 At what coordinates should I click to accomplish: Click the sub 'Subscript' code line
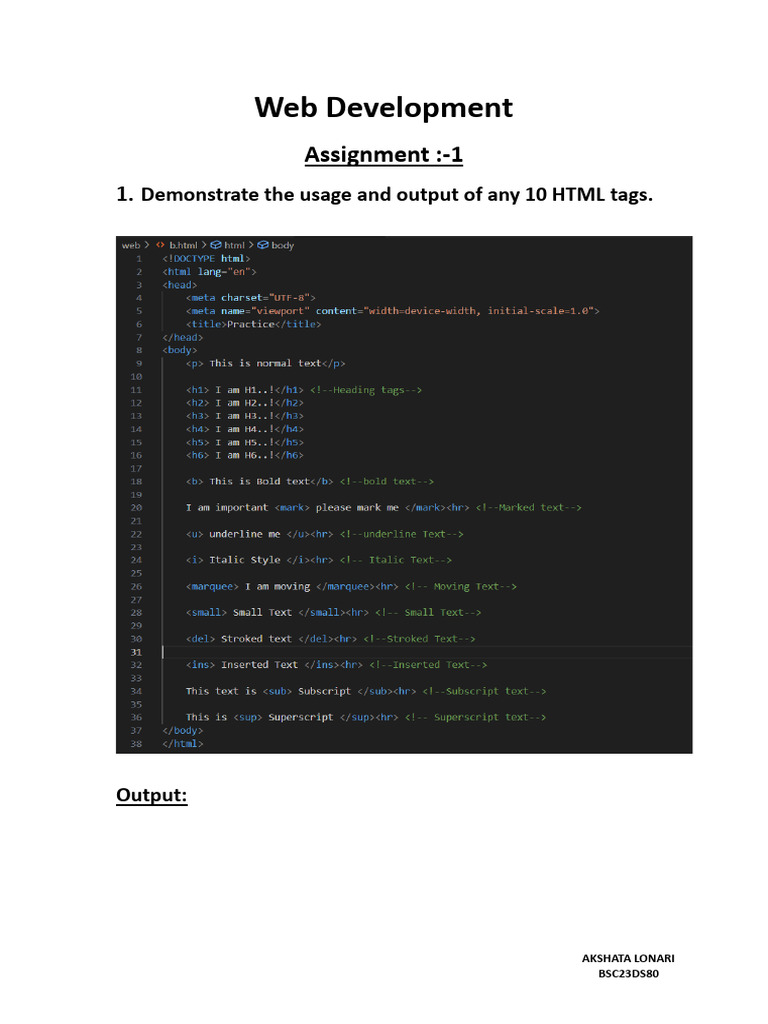(x=301, y=691)
